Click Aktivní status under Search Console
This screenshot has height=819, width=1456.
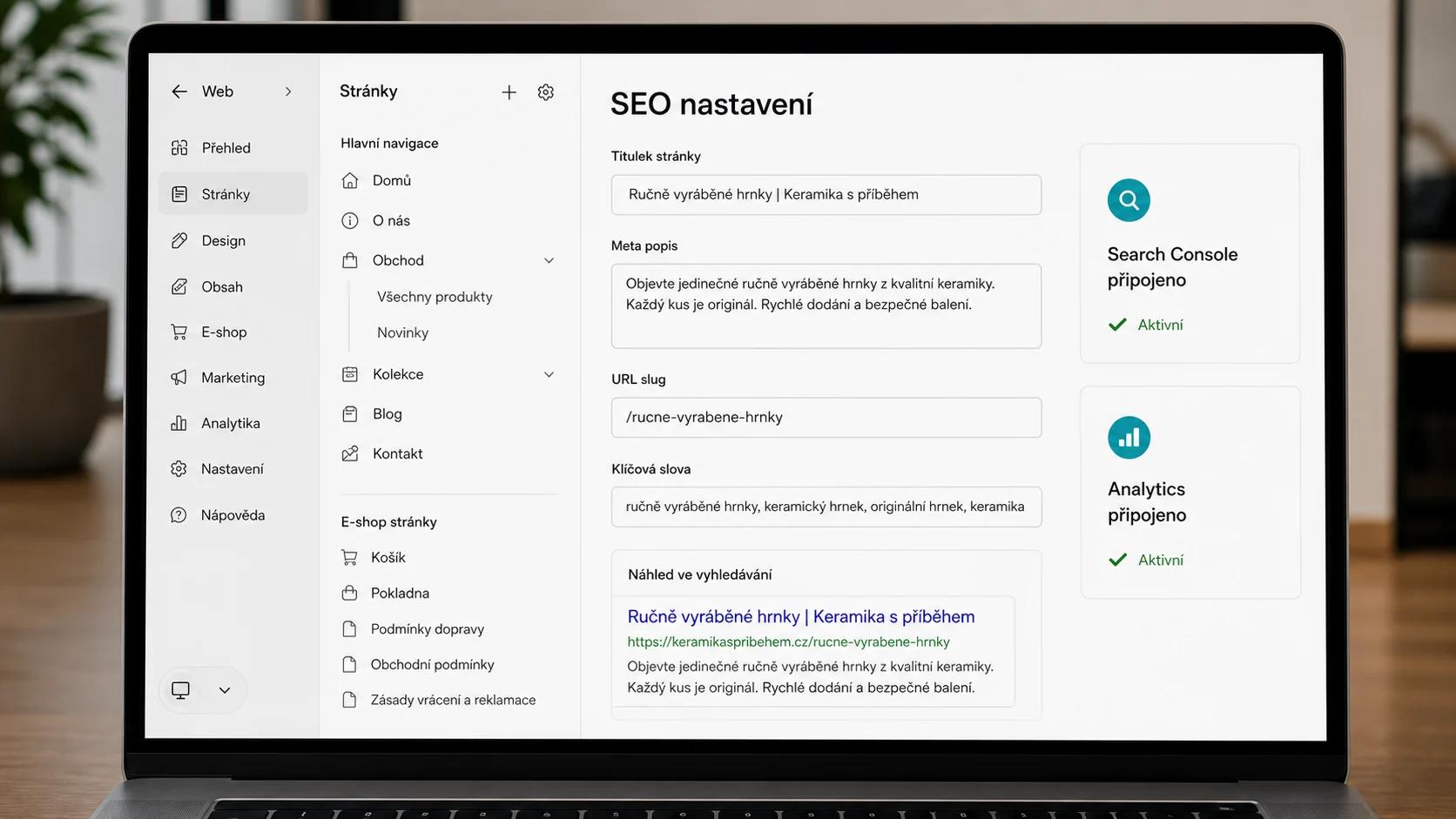pos(1145,325)
